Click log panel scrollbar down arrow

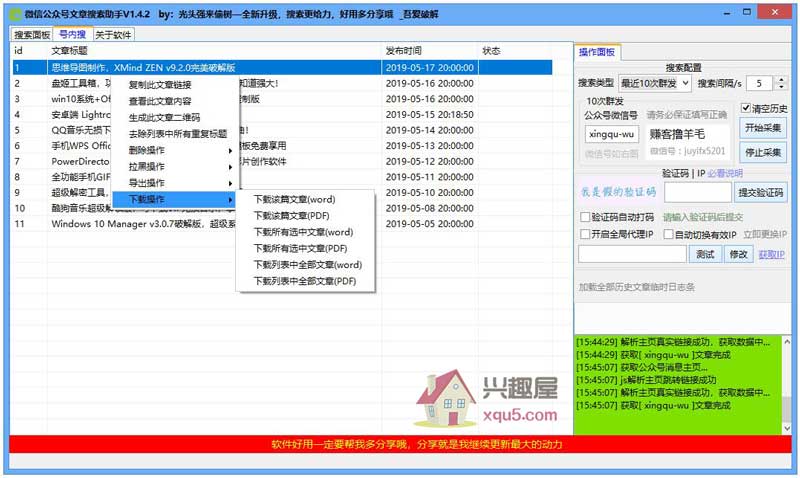click(786, 428)
